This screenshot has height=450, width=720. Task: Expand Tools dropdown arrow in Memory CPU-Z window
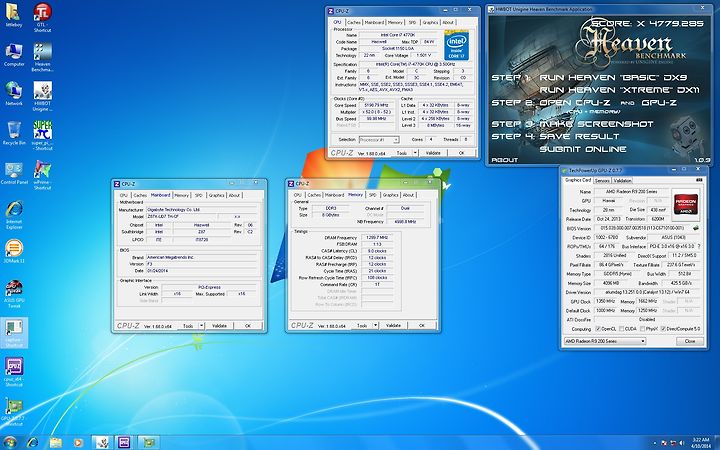tap(375, 325)
